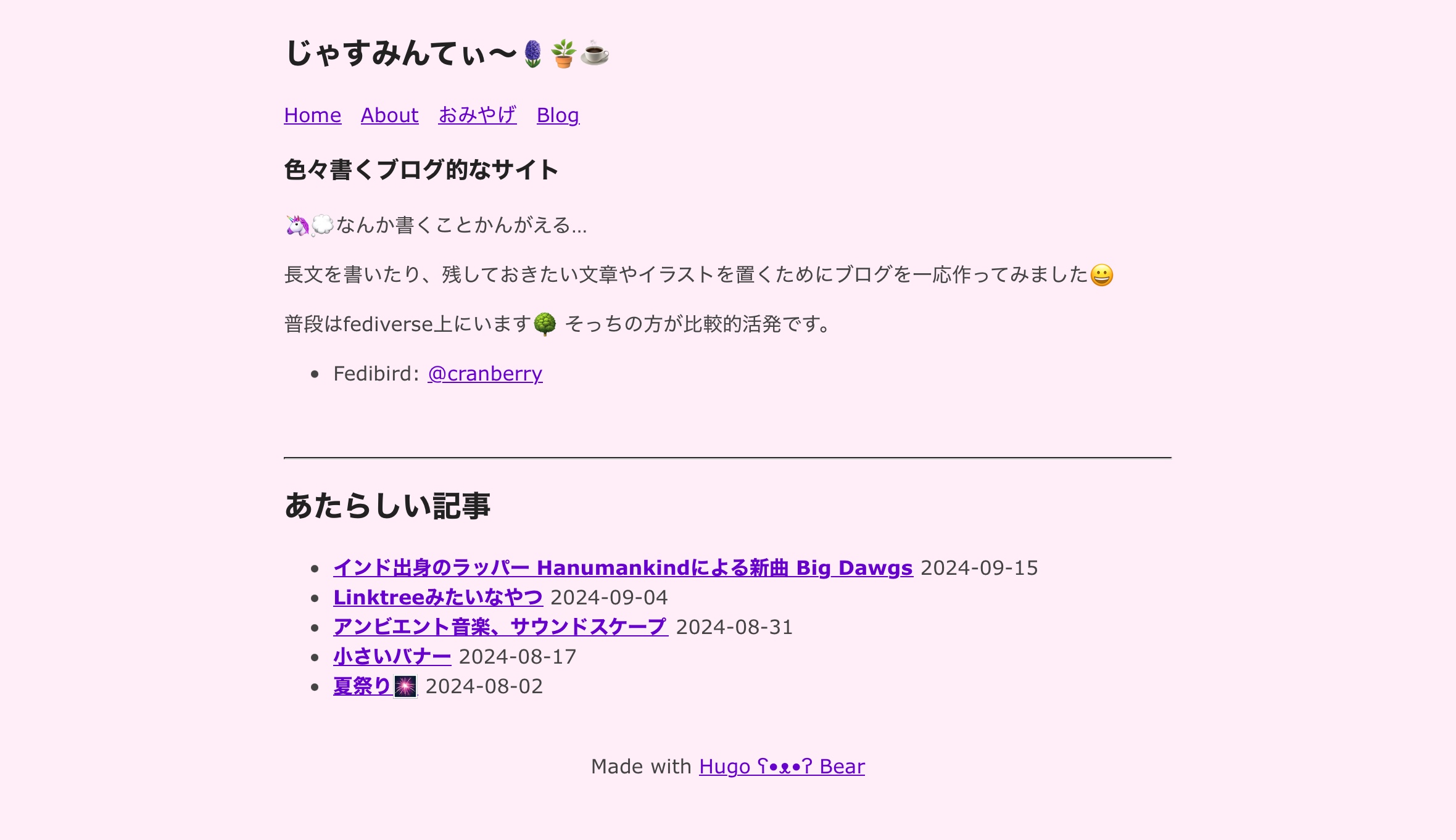Viewport: 1456px width, 840px height.
Task: Open the 小さいバナー post
Action: click(392, 657)
